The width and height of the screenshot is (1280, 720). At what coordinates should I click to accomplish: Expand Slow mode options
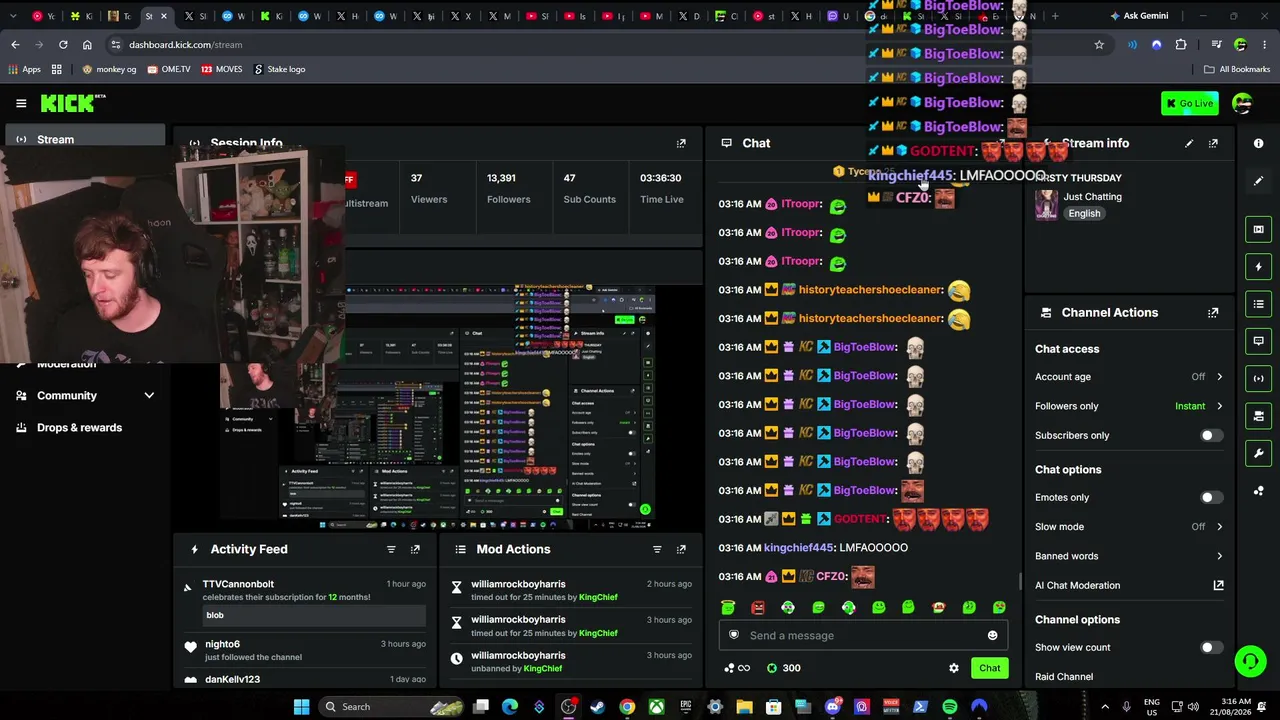1219,527
